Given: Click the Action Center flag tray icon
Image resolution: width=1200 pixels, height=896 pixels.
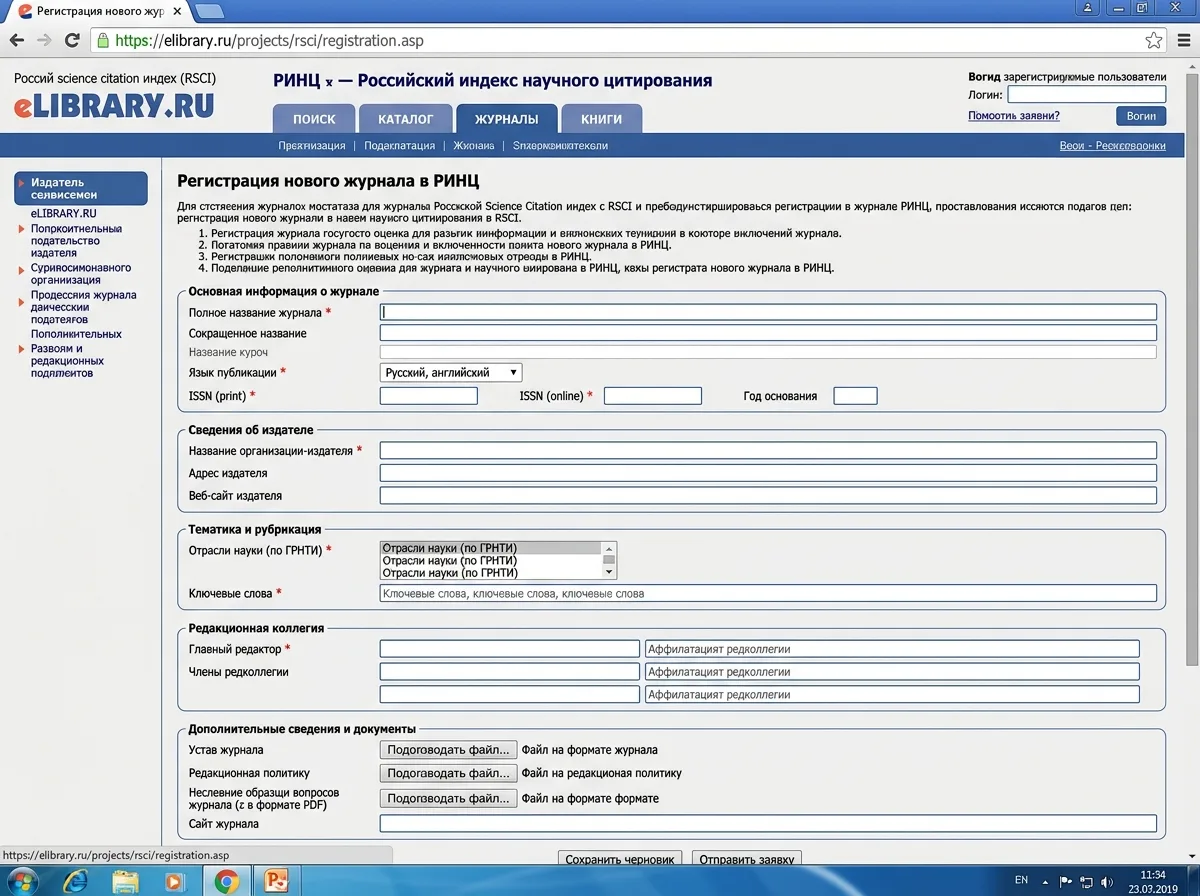Looking at the screenshot, I should (1067, 881).
